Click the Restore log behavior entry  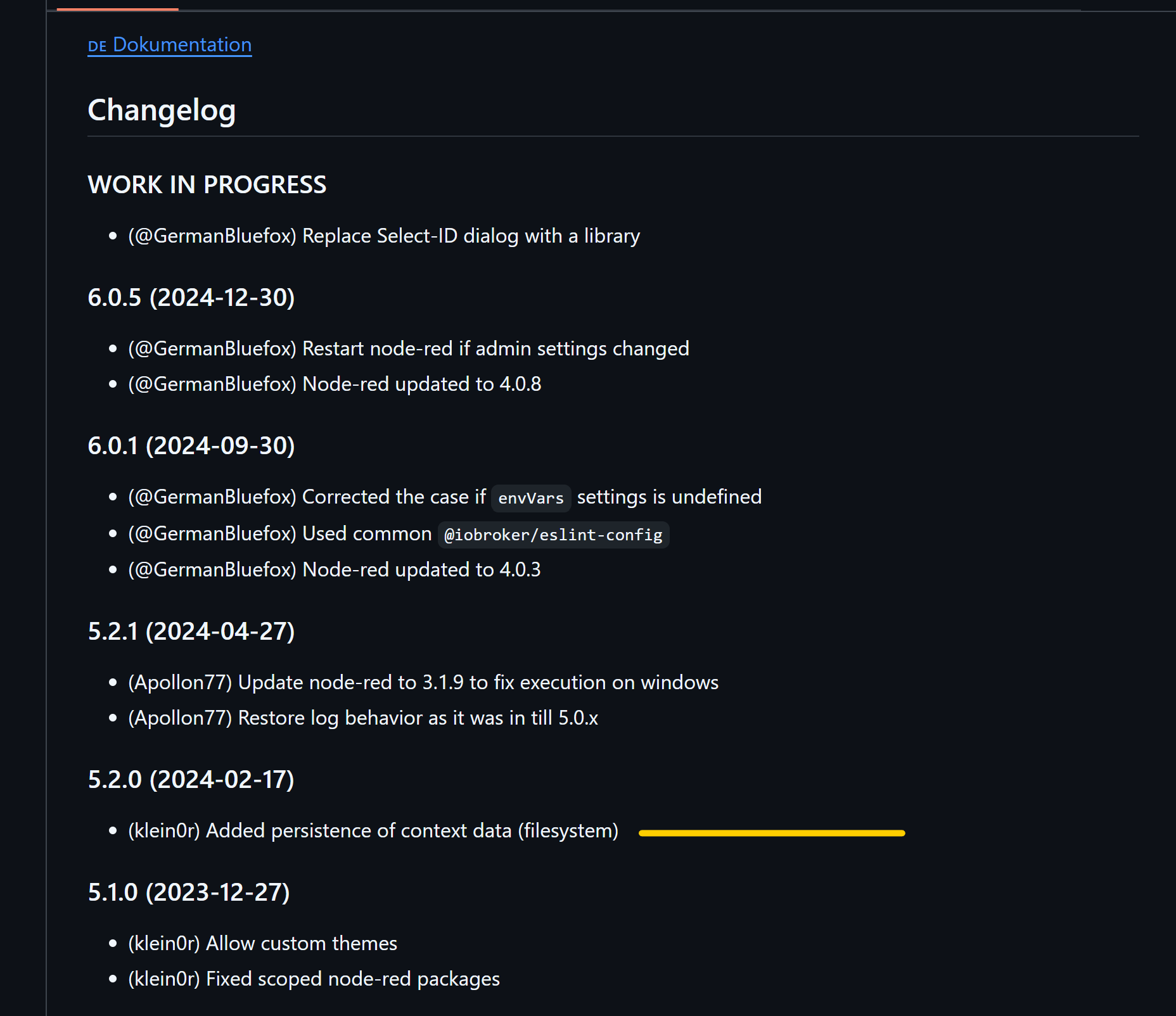[x=363, y=718]
